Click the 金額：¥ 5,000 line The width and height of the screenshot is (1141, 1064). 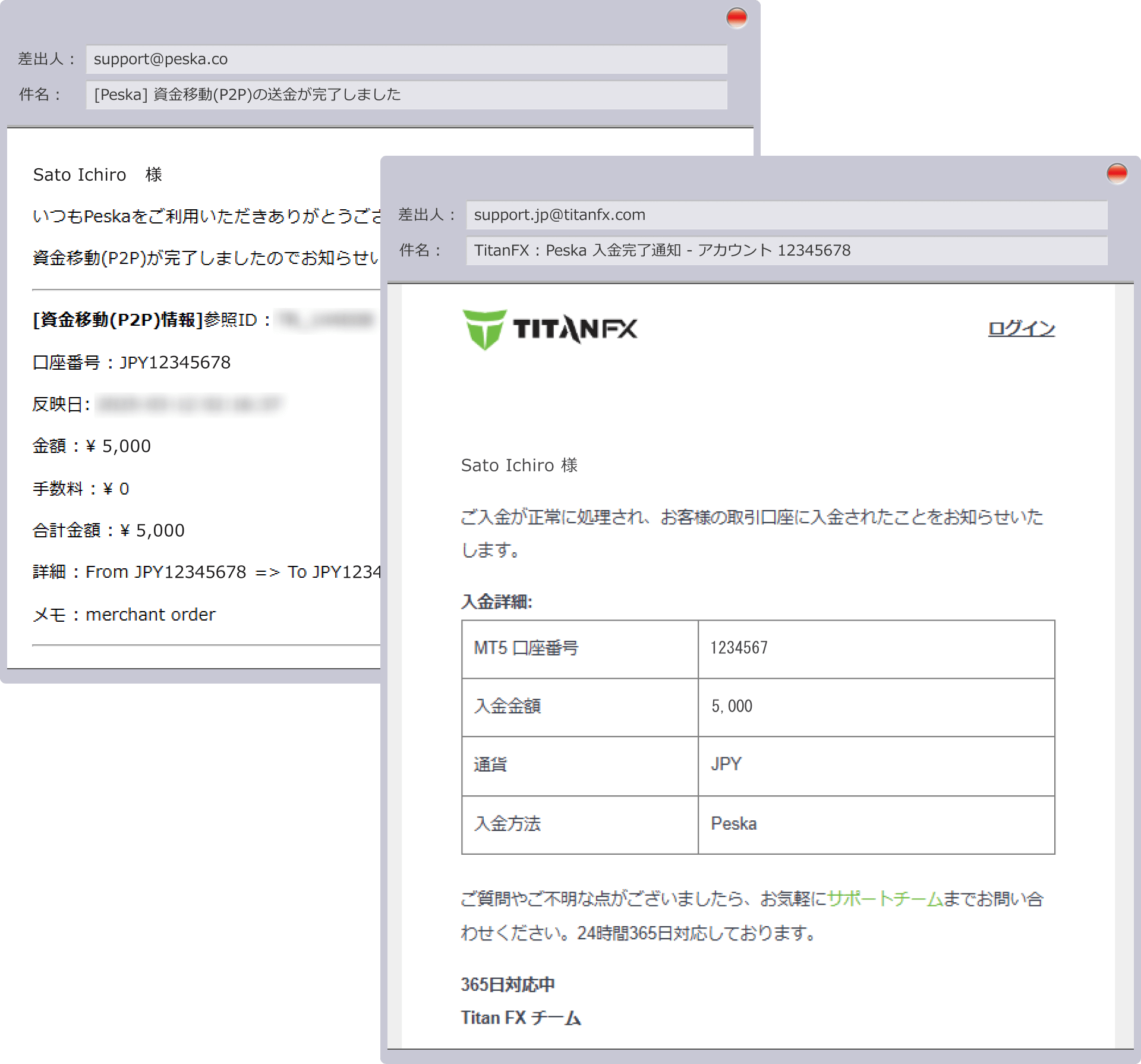coord(92,446)
